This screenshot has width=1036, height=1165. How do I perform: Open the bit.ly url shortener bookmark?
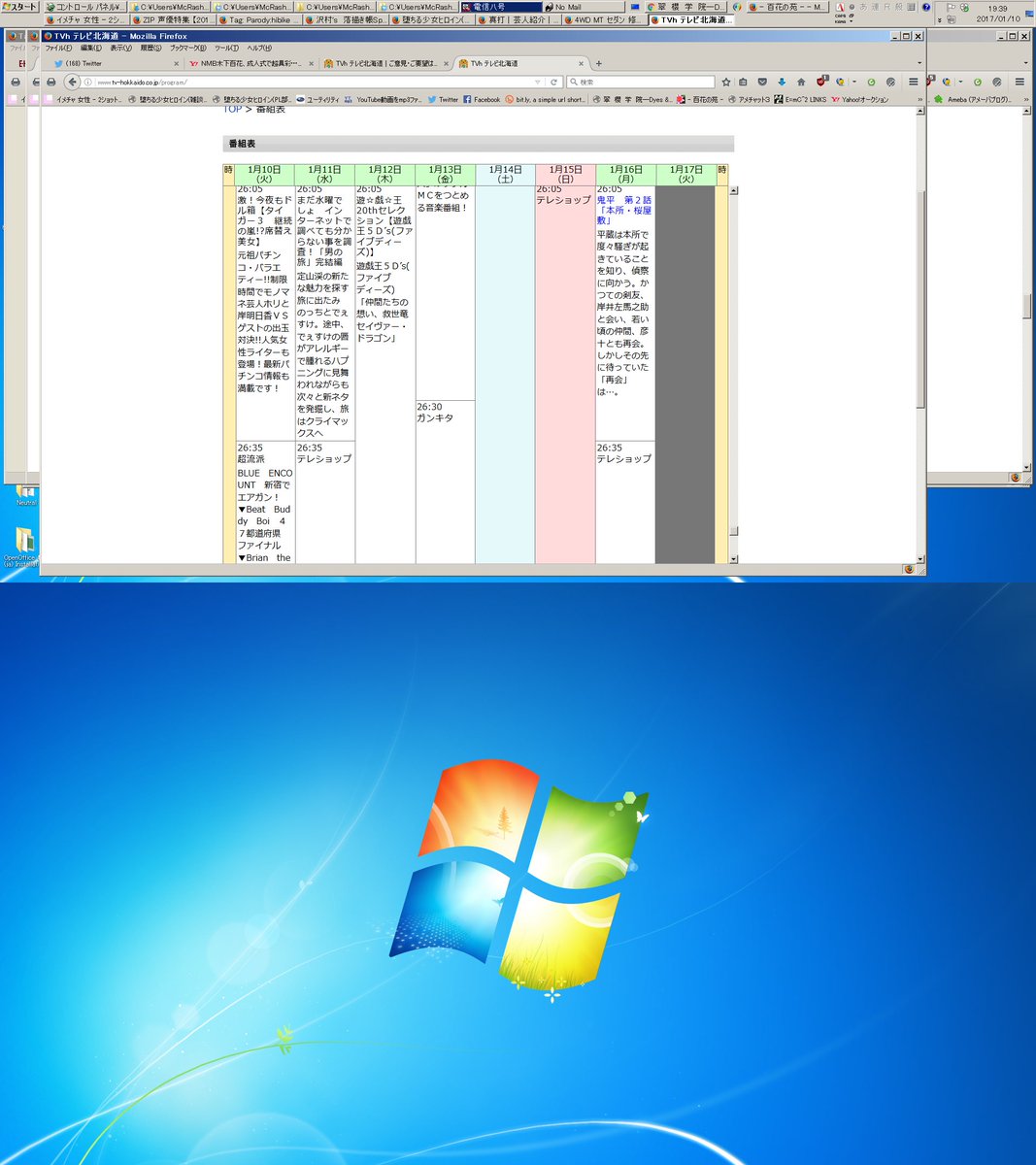click(x=545, y=99)
